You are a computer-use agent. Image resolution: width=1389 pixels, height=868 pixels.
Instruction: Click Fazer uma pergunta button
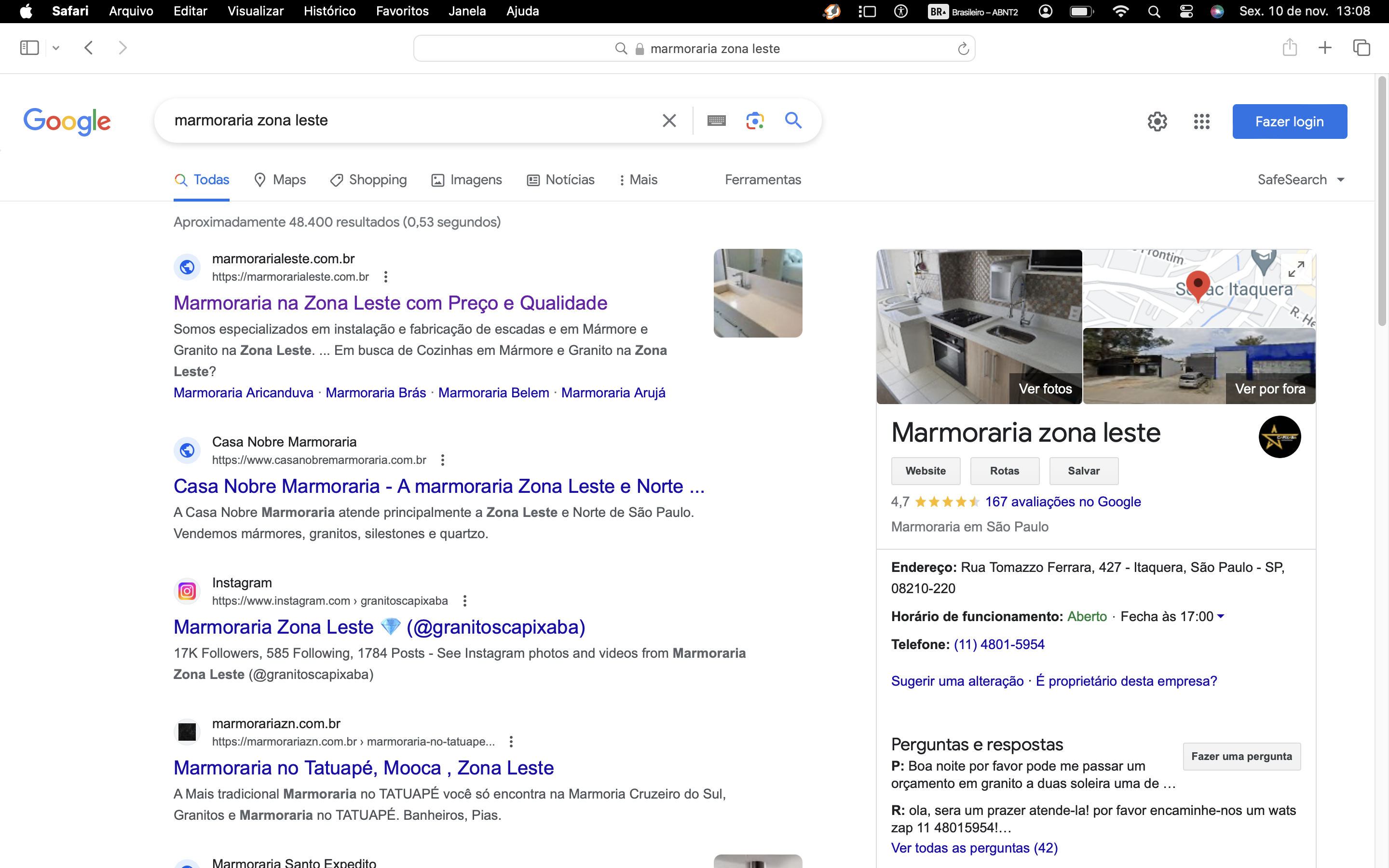1241,756
